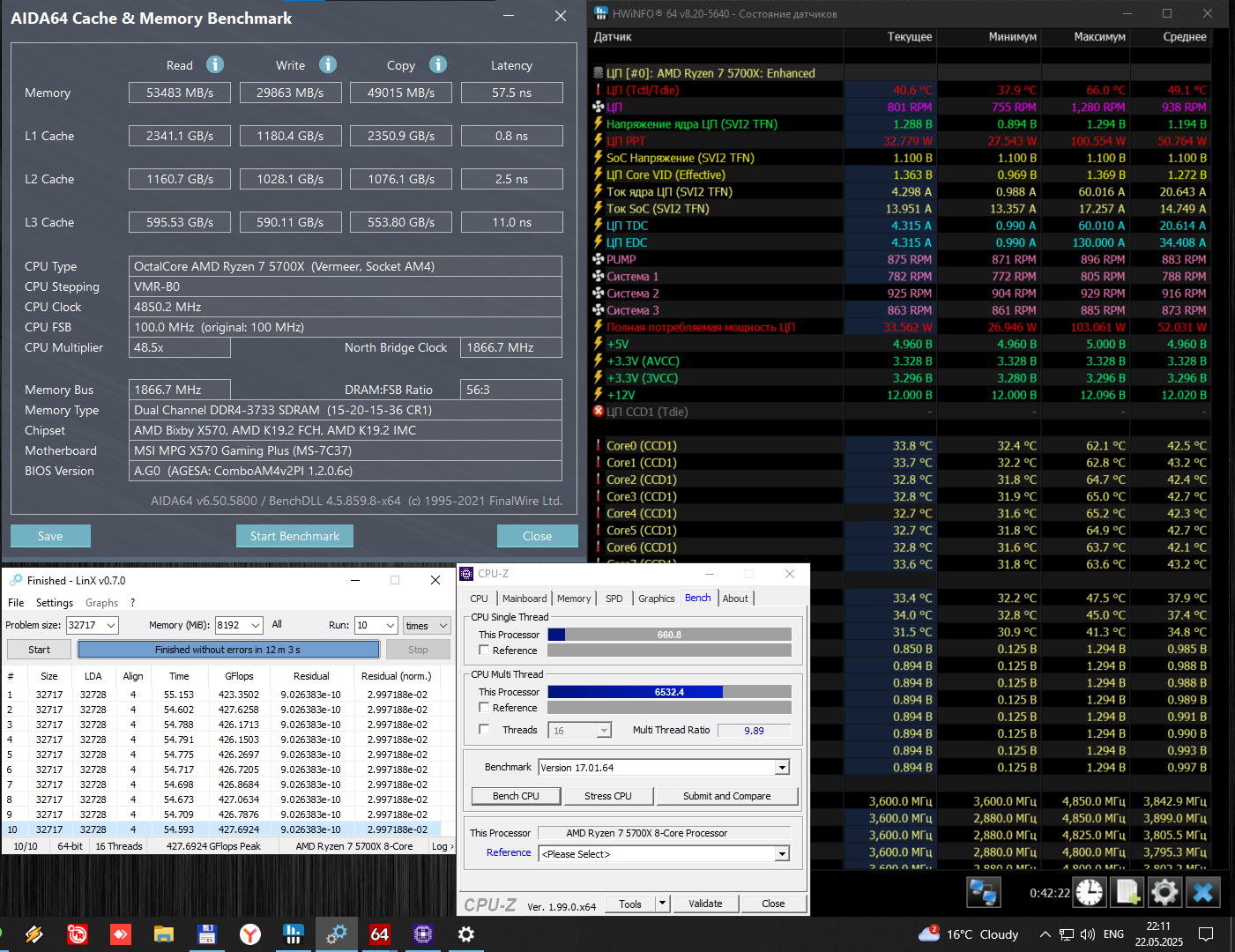Switch to the Graphics tab in CPU-Z
1235x952 pixels.
pos(657,599)
